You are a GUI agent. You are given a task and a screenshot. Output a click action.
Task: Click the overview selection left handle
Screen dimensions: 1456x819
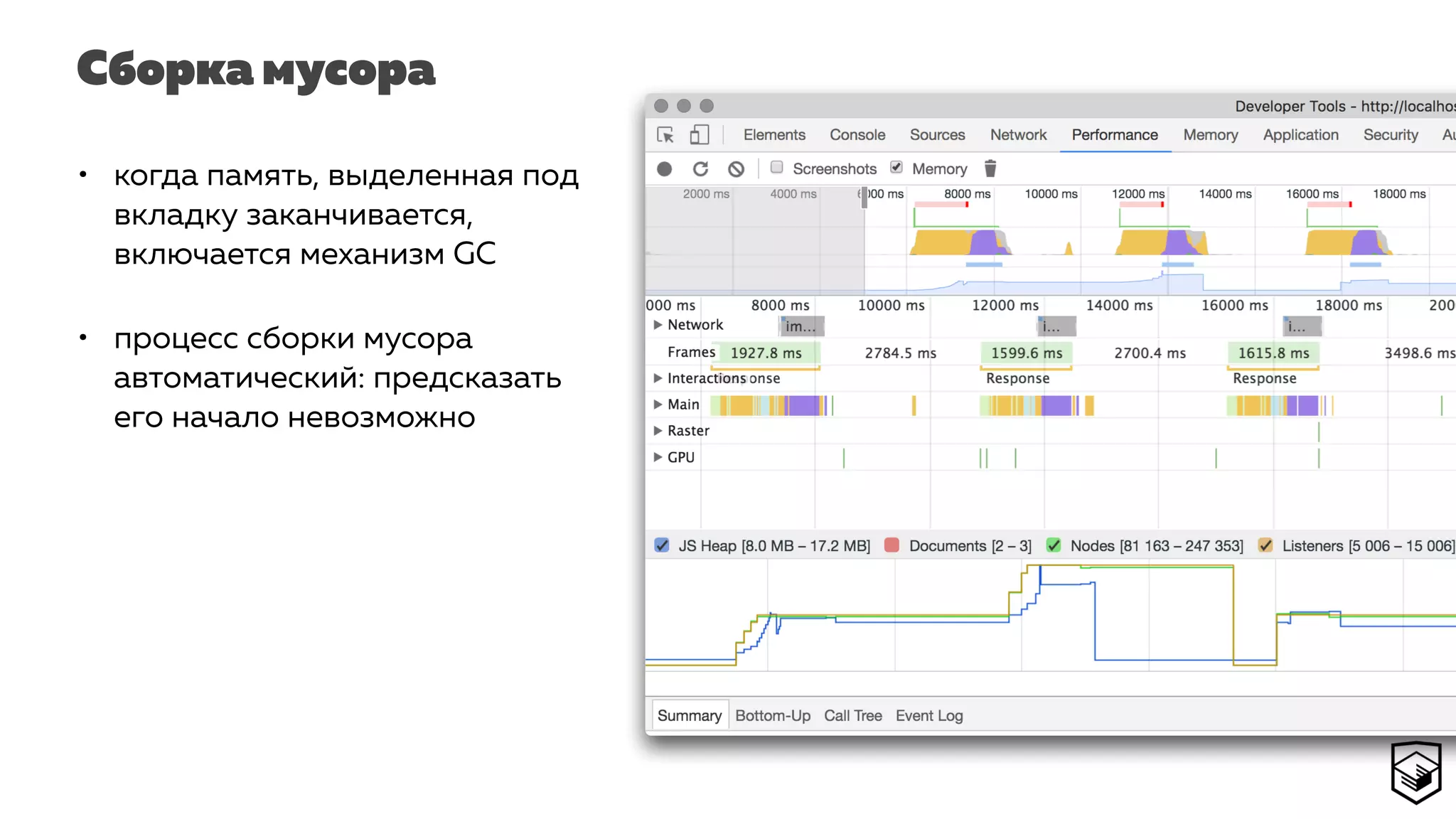pos(864,197)
